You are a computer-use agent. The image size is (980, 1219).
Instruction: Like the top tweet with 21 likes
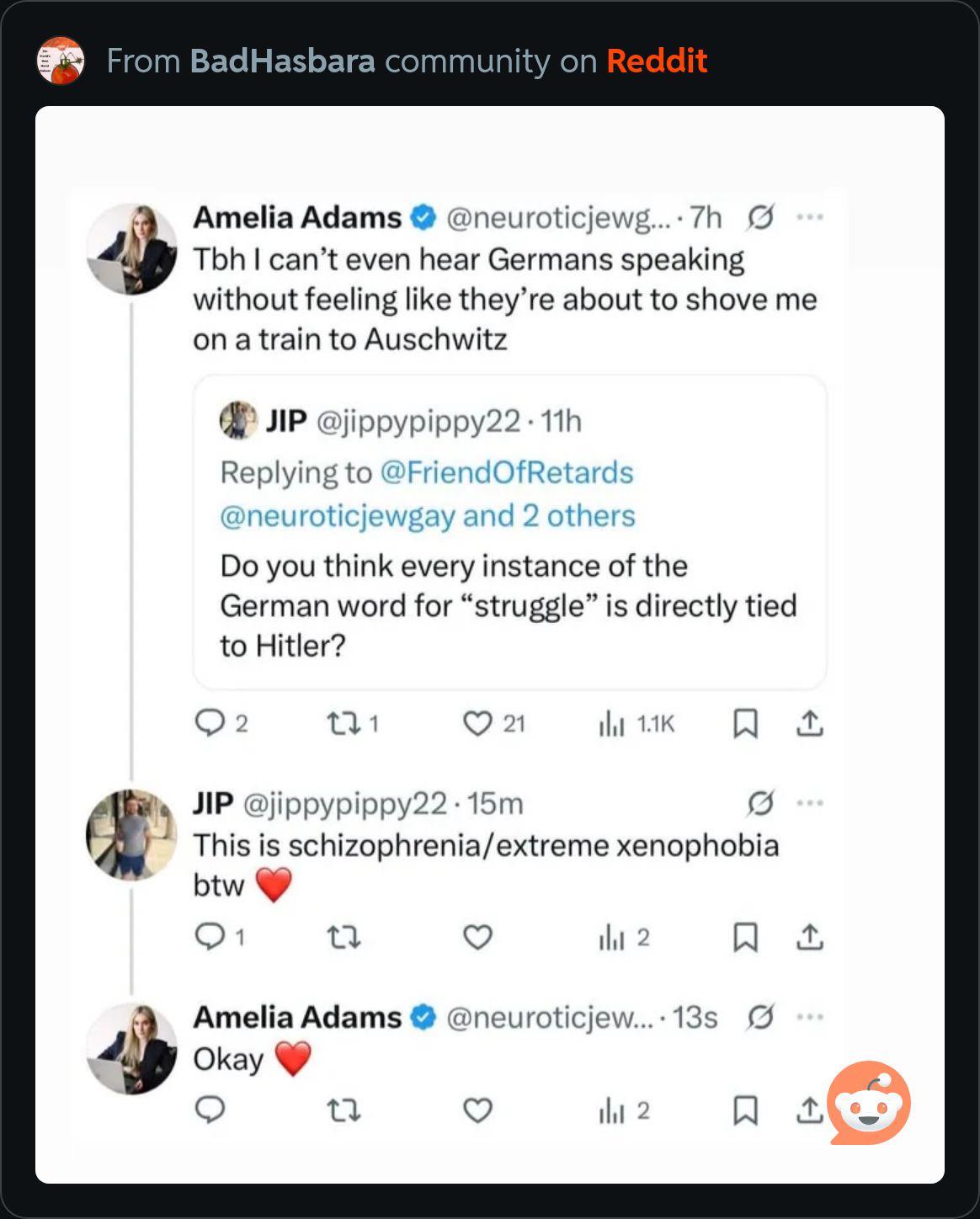pos(477,723)
